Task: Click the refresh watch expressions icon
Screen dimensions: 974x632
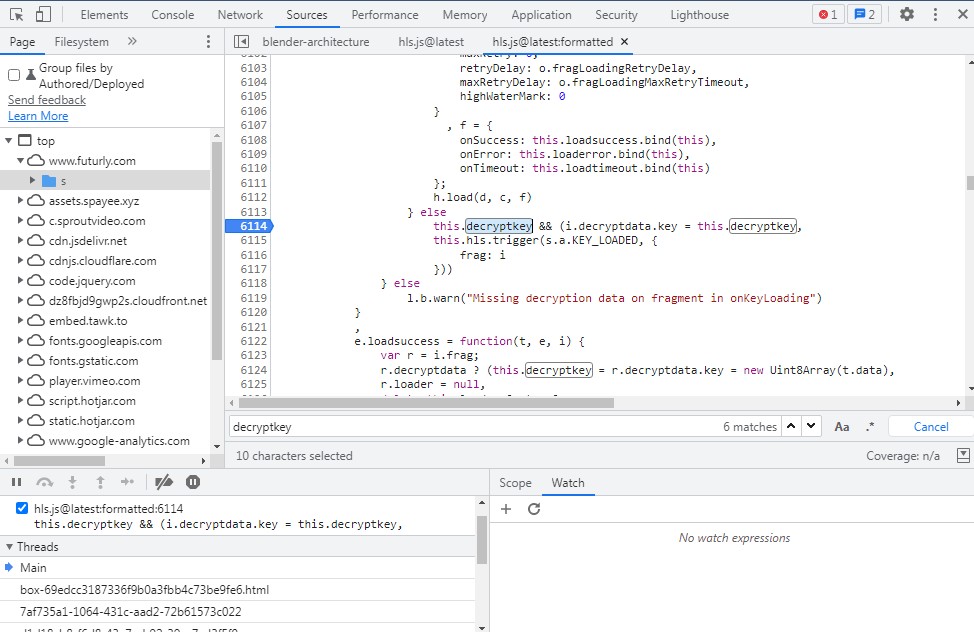Action: click(534, 509)
